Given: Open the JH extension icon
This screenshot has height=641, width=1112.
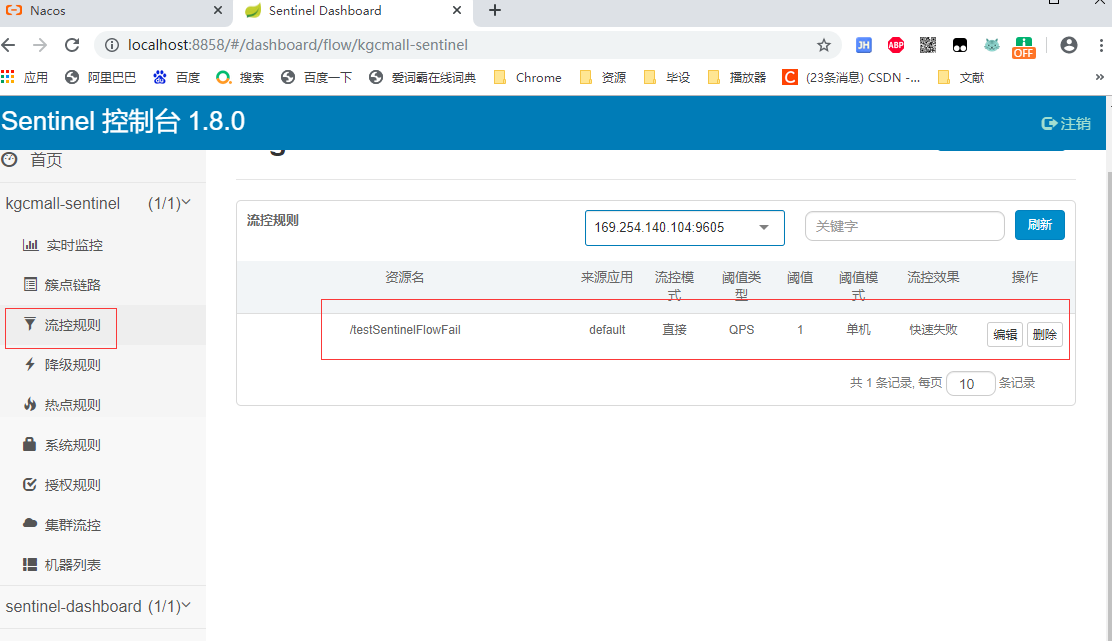Looking at the screenshot, I should 864,45.
